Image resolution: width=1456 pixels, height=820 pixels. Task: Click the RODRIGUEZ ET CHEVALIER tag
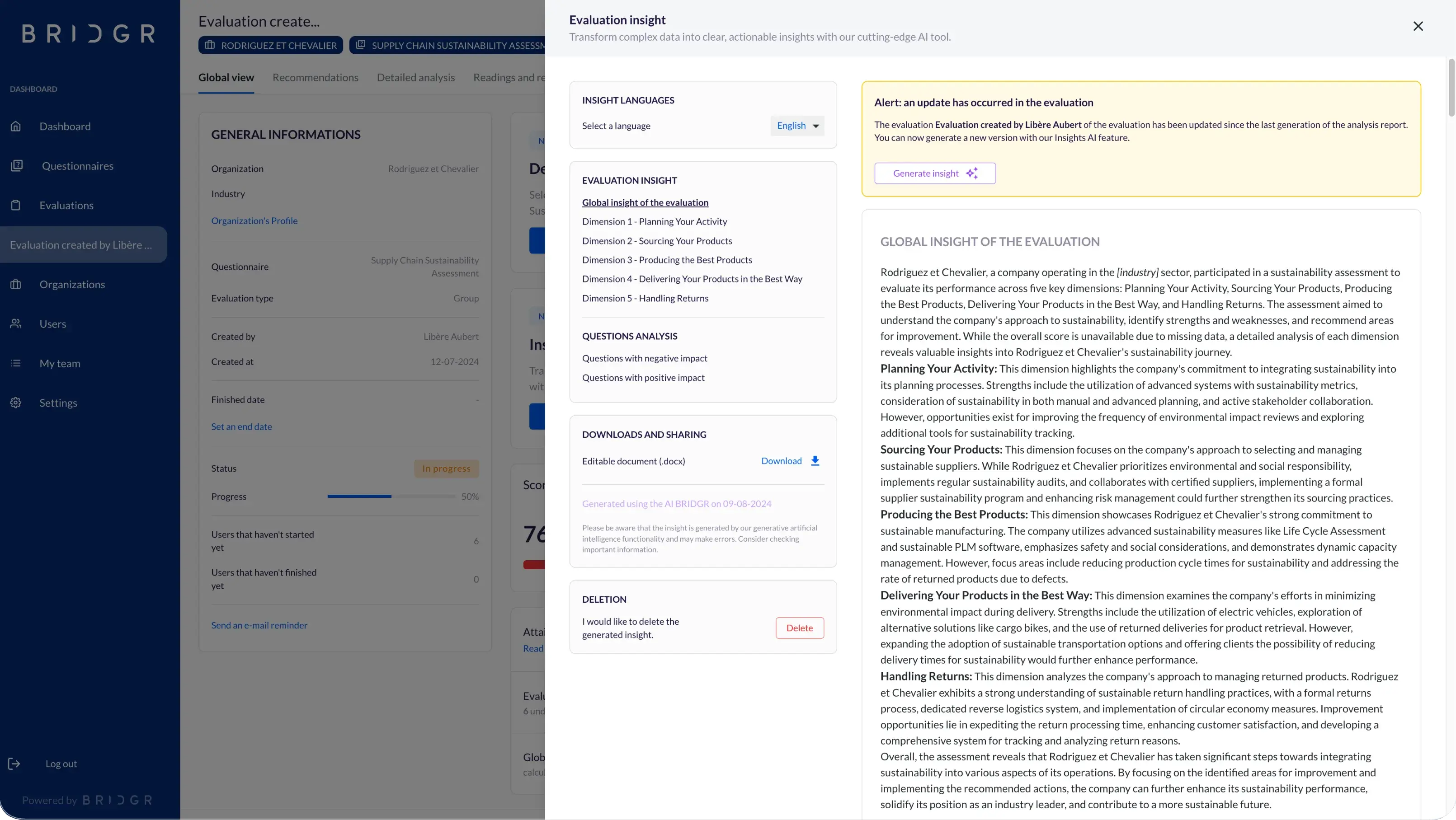point(271,45)
